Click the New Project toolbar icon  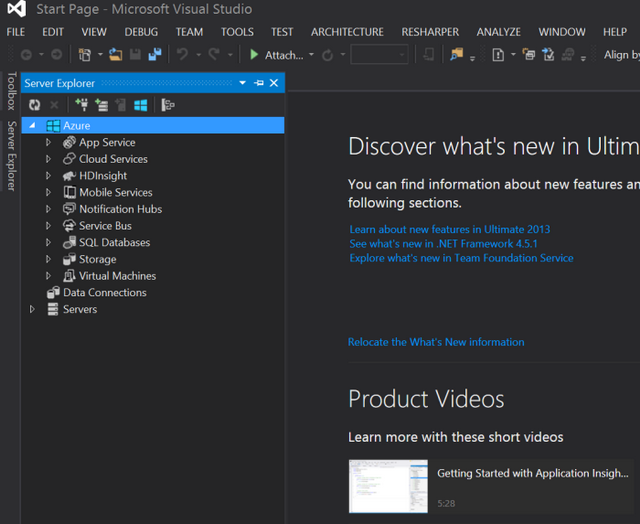(84, 54)
